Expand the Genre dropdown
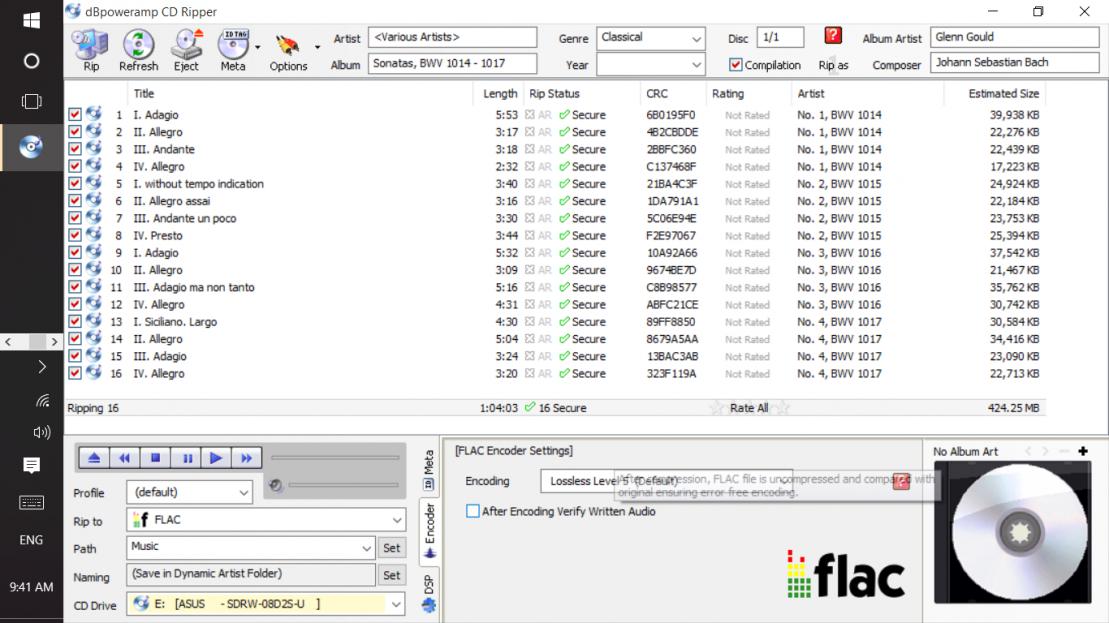 point(697,38)
